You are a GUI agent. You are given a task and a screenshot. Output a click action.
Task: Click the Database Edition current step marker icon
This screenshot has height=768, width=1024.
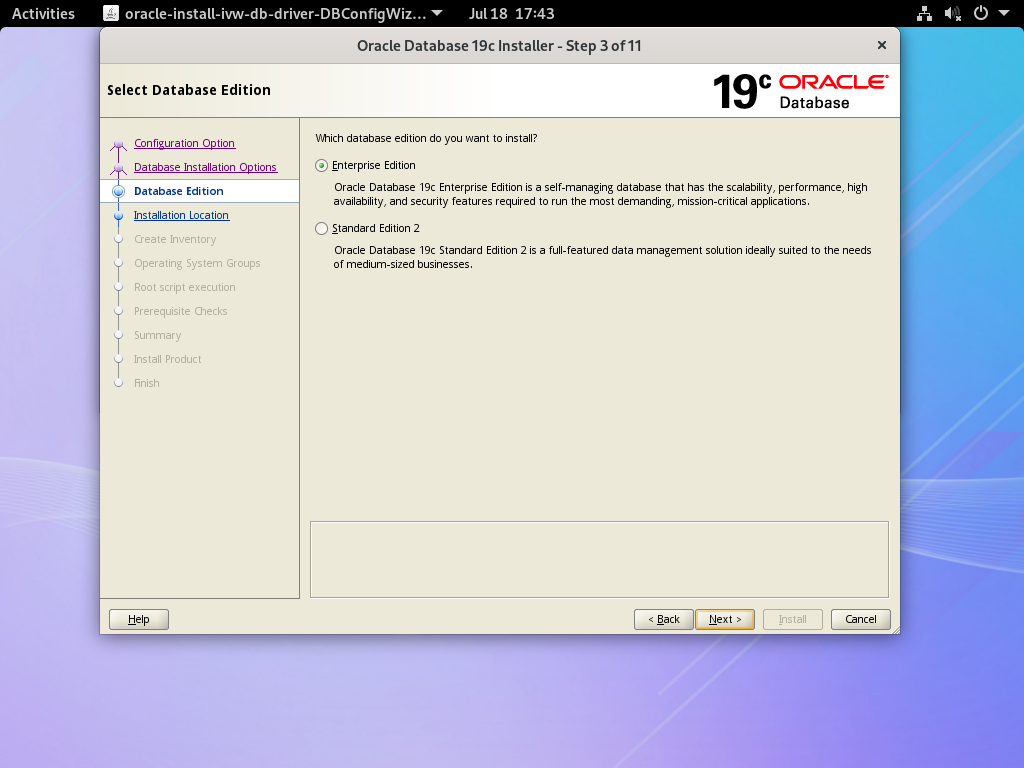coord(118,191)
